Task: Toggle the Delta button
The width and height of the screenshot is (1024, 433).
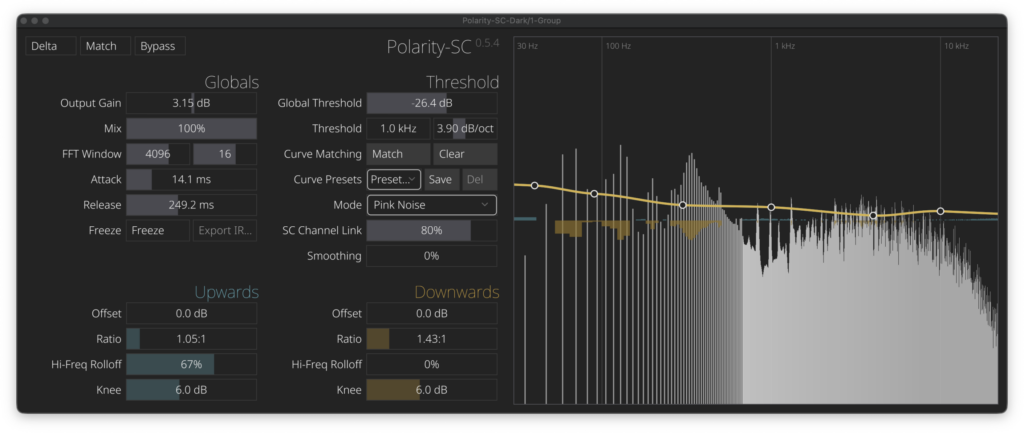Action: [51, 46]
